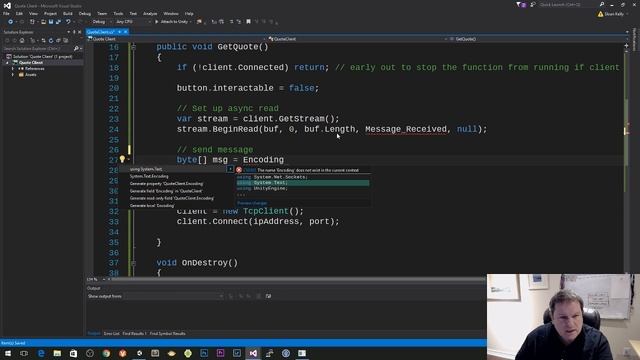
Task: Open Task View from the taskbar
Action: pyautogui.click(x=24, y=353)
